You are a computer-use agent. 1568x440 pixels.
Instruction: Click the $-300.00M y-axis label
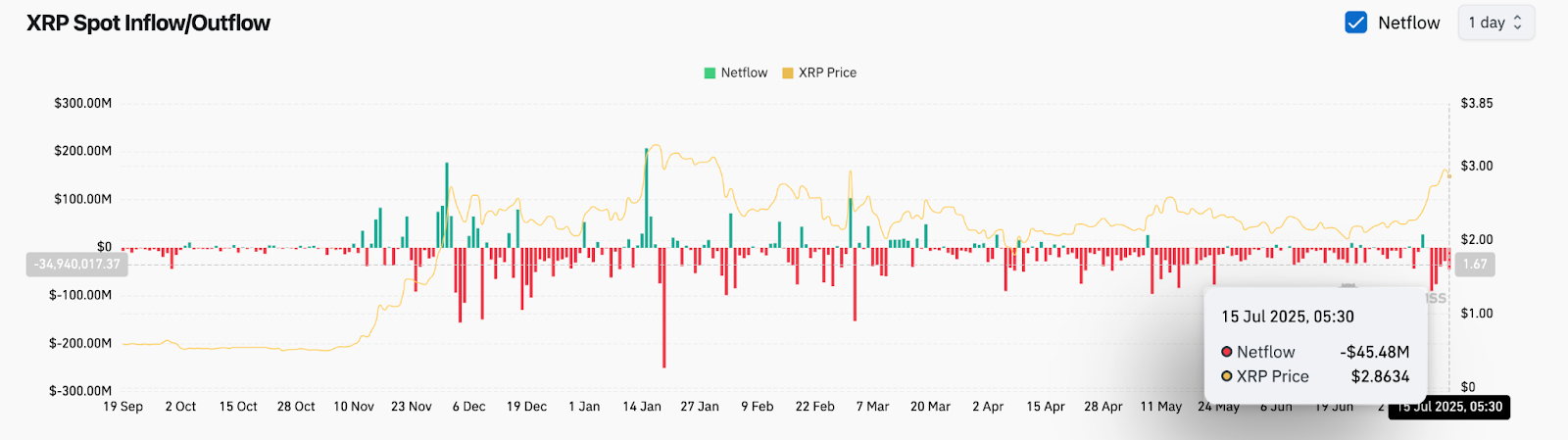[x=80, y=391]
